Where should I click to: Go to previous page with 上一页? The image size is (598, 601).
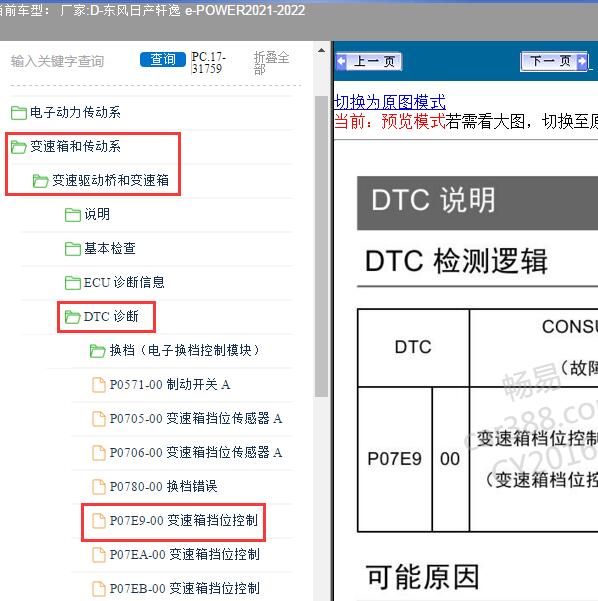point(369,61)
